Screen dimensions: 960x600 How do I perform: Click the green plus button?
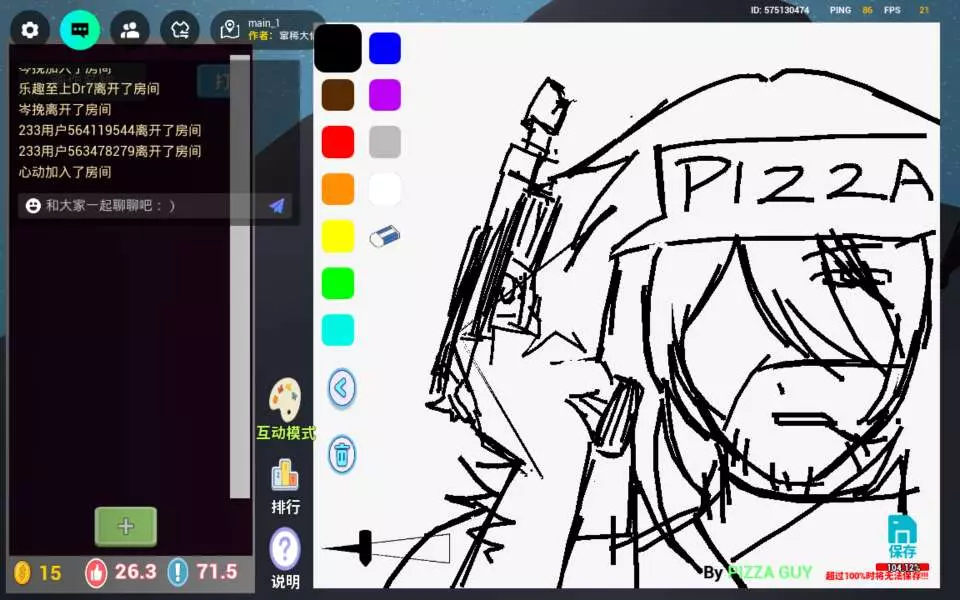(x=126, y=527)
